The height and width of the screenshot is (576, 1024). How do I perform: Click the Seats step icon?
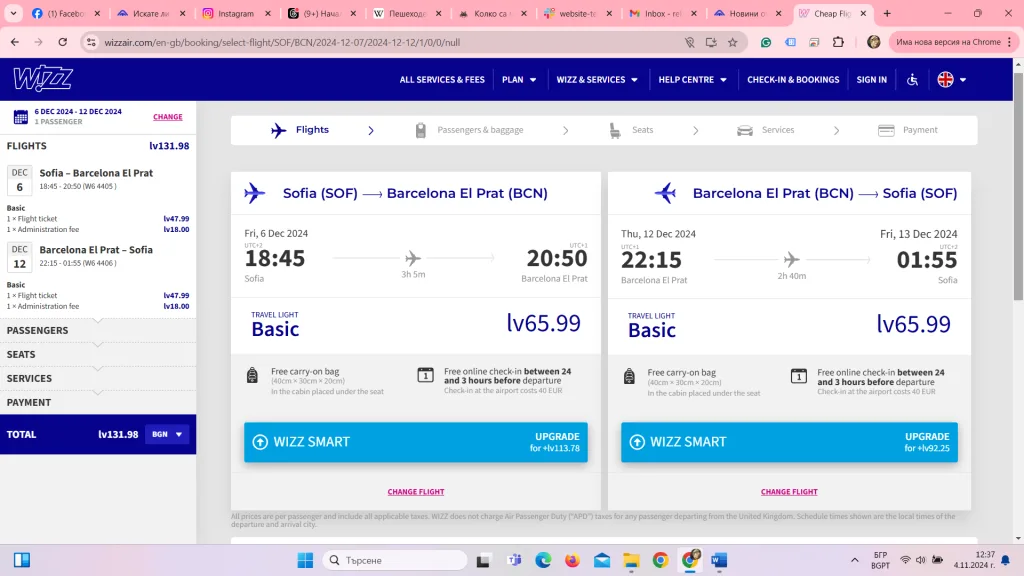(615, 131)
